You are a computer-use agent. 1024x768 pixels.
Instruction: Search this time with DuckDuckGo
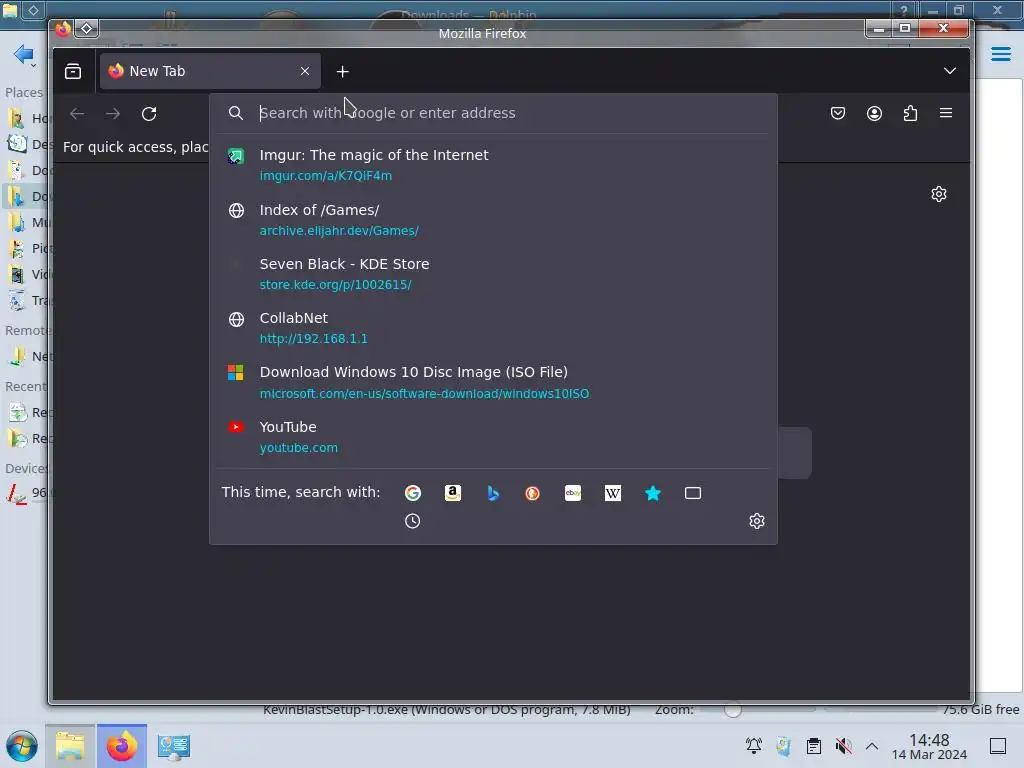tap(533, 493)
